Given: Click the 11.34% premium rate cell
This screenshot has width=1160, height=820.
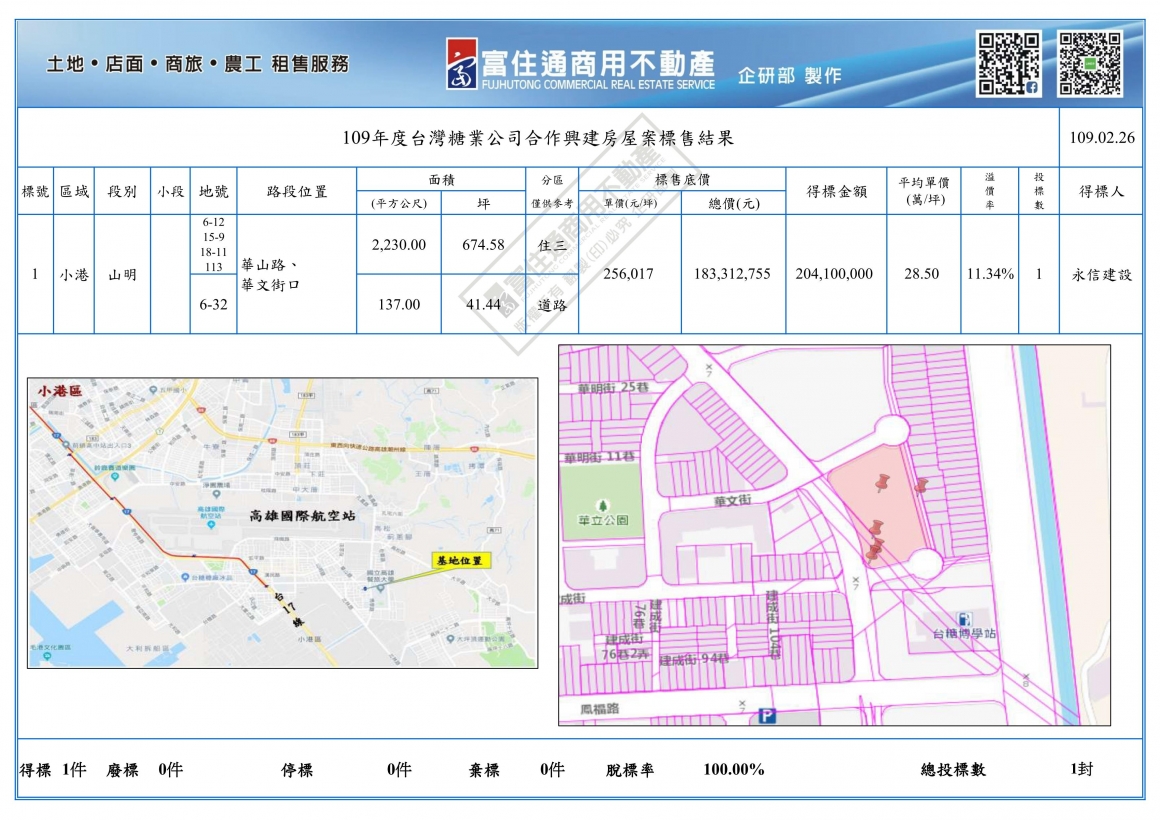Looking at the screenshot, I should point(990,274).
